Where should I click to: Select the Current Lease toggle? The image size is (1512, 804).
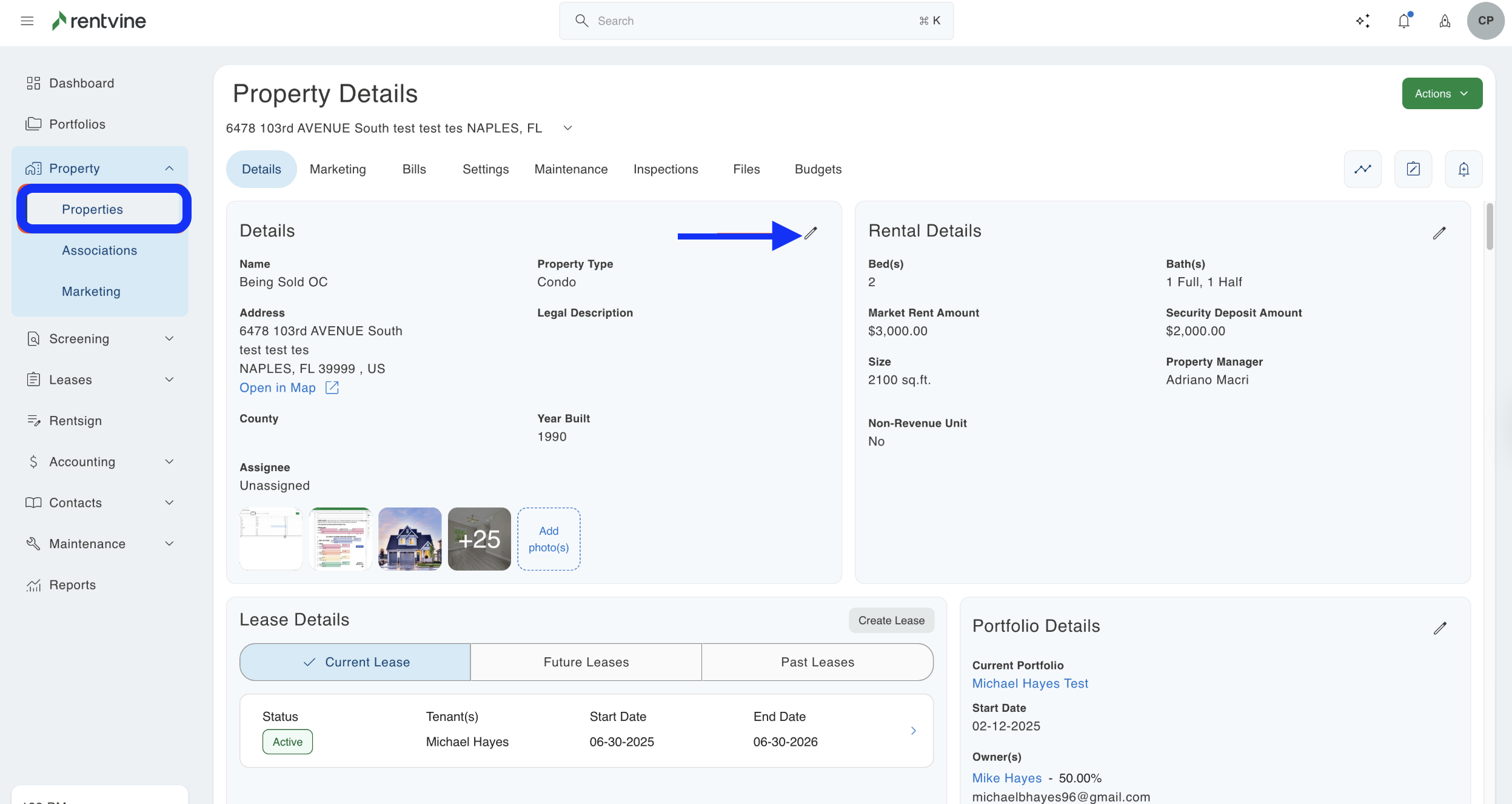tap(355, 662)
